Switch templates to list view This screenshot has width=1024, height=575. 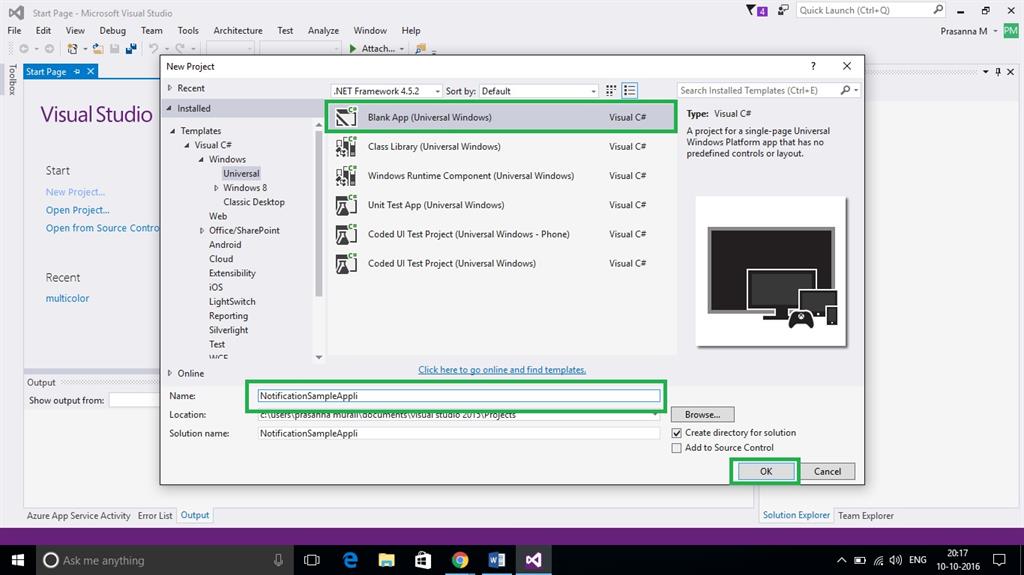630,91
